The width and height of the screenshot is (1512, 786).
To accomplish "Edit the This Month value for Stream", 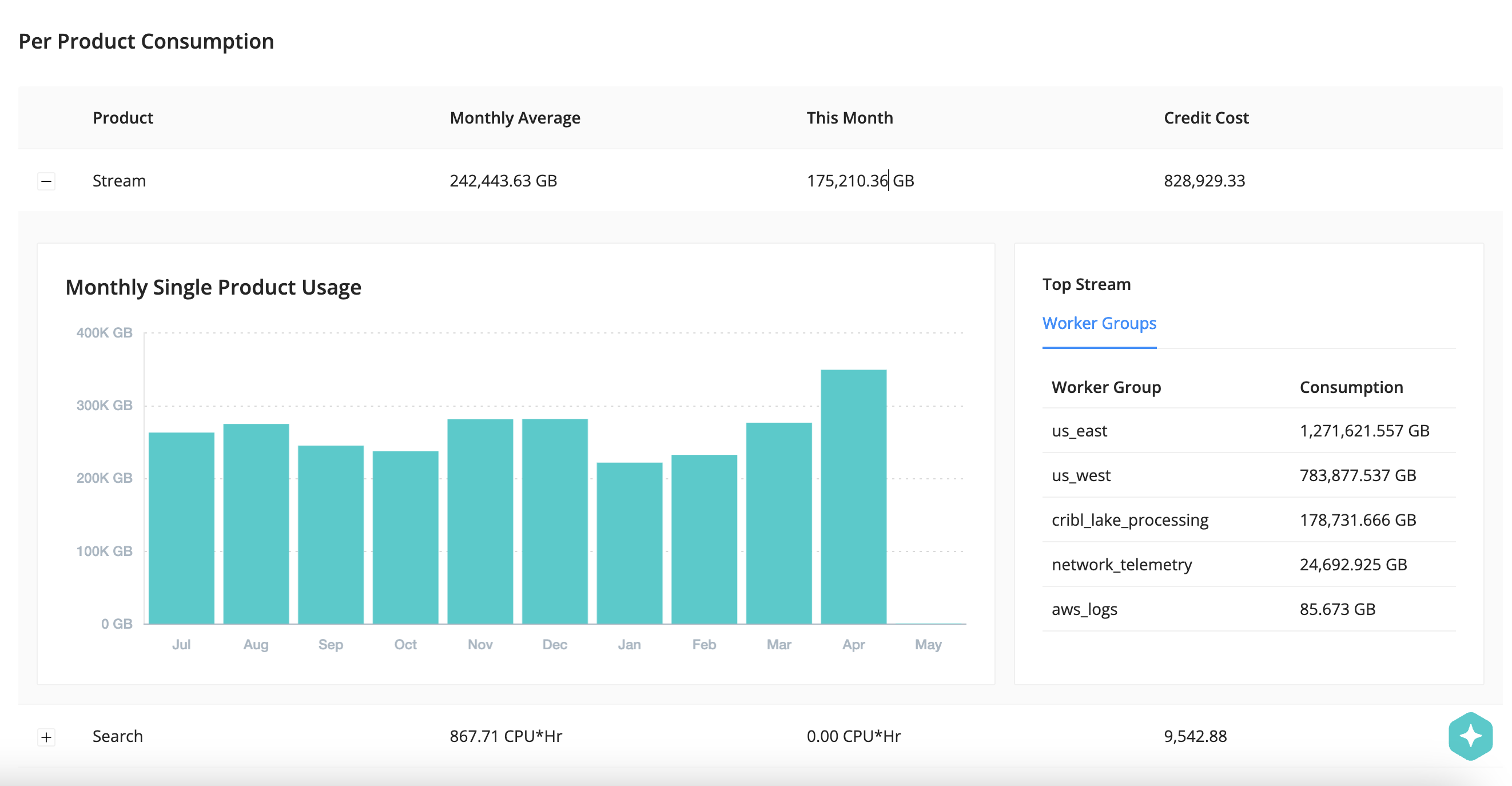I will 861,181.
